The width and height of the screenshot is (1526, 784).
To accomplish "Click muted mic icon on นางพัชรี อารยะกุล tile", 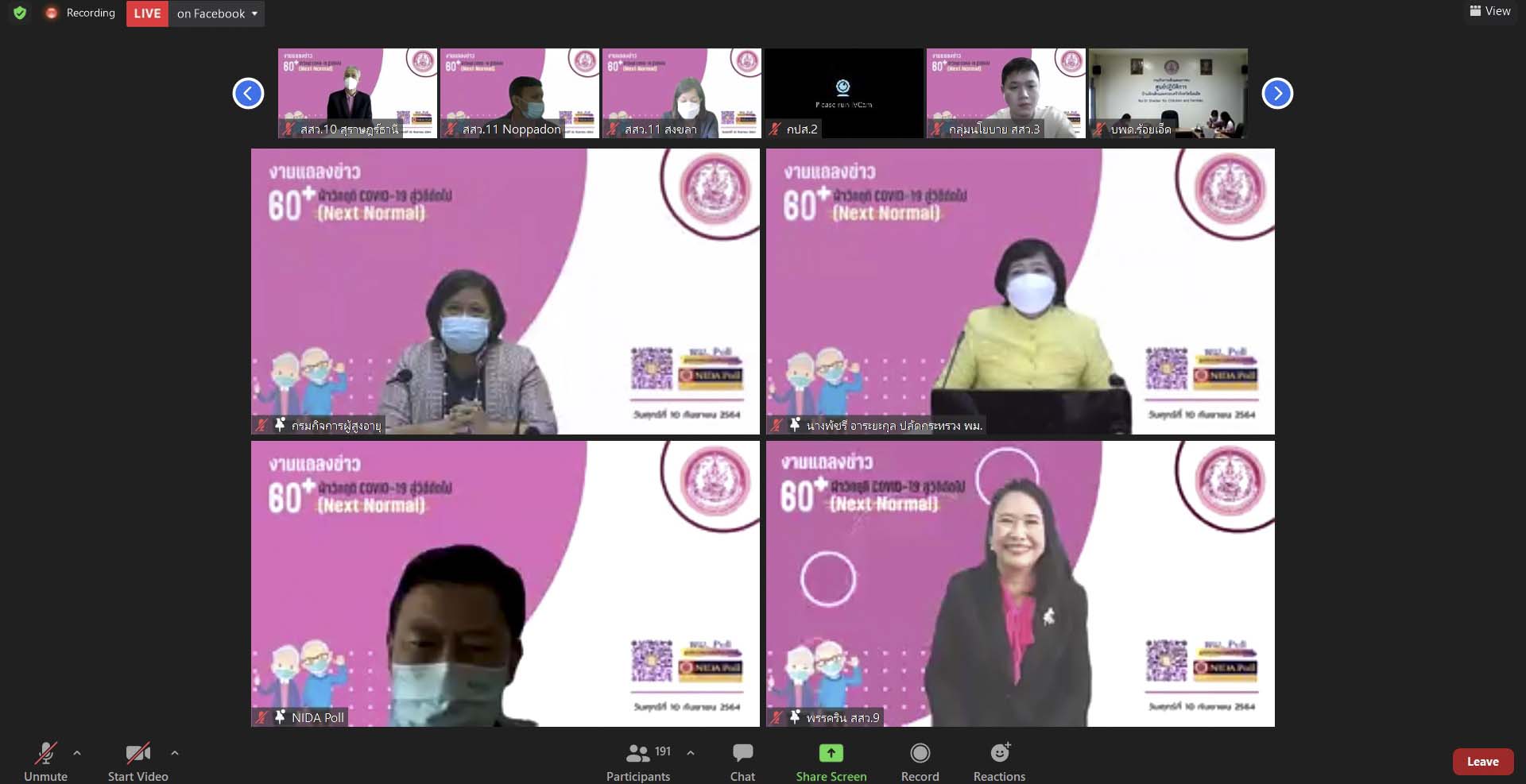I will (x=777, y=425).
